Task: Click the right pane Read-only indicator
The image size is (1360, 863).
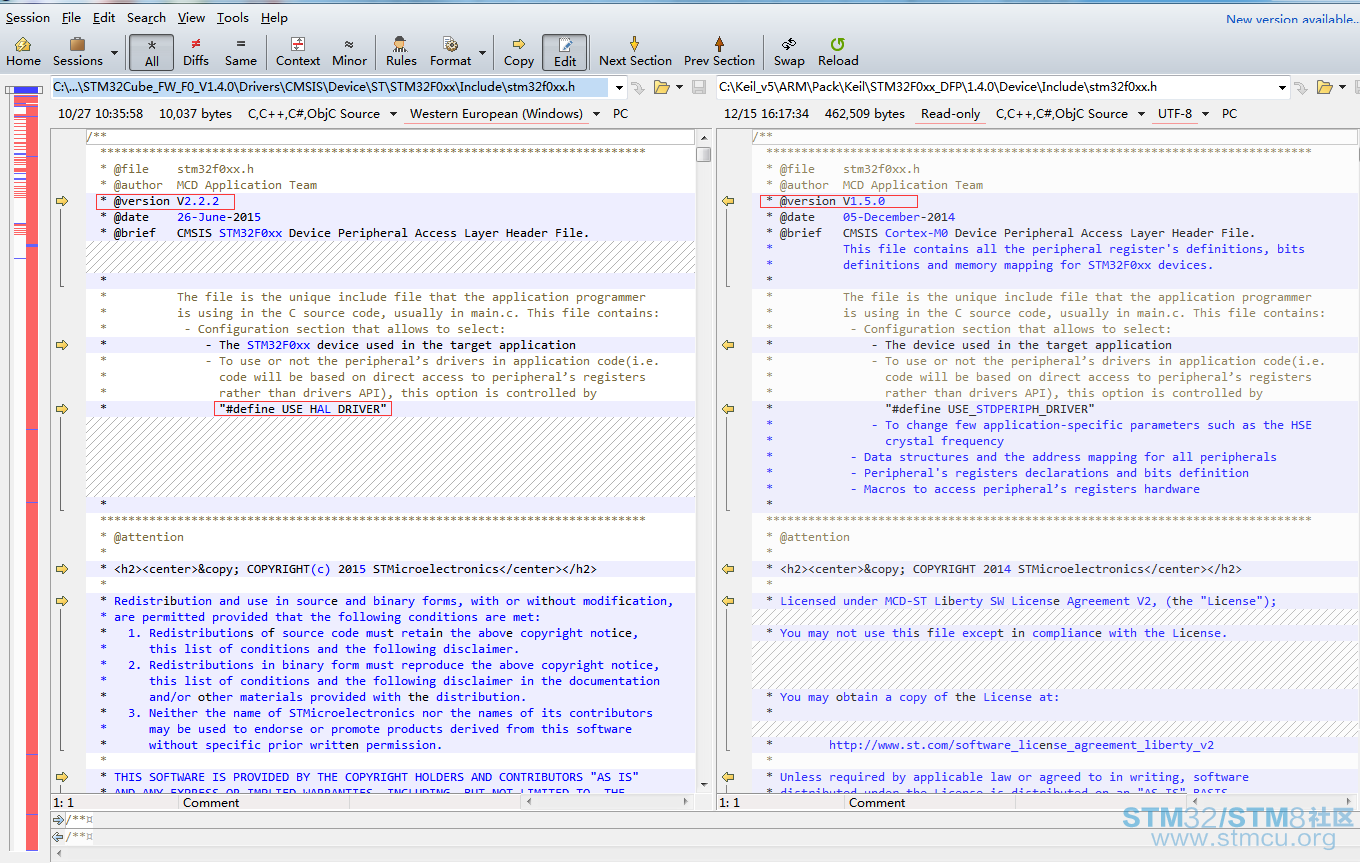Action: 950,114
